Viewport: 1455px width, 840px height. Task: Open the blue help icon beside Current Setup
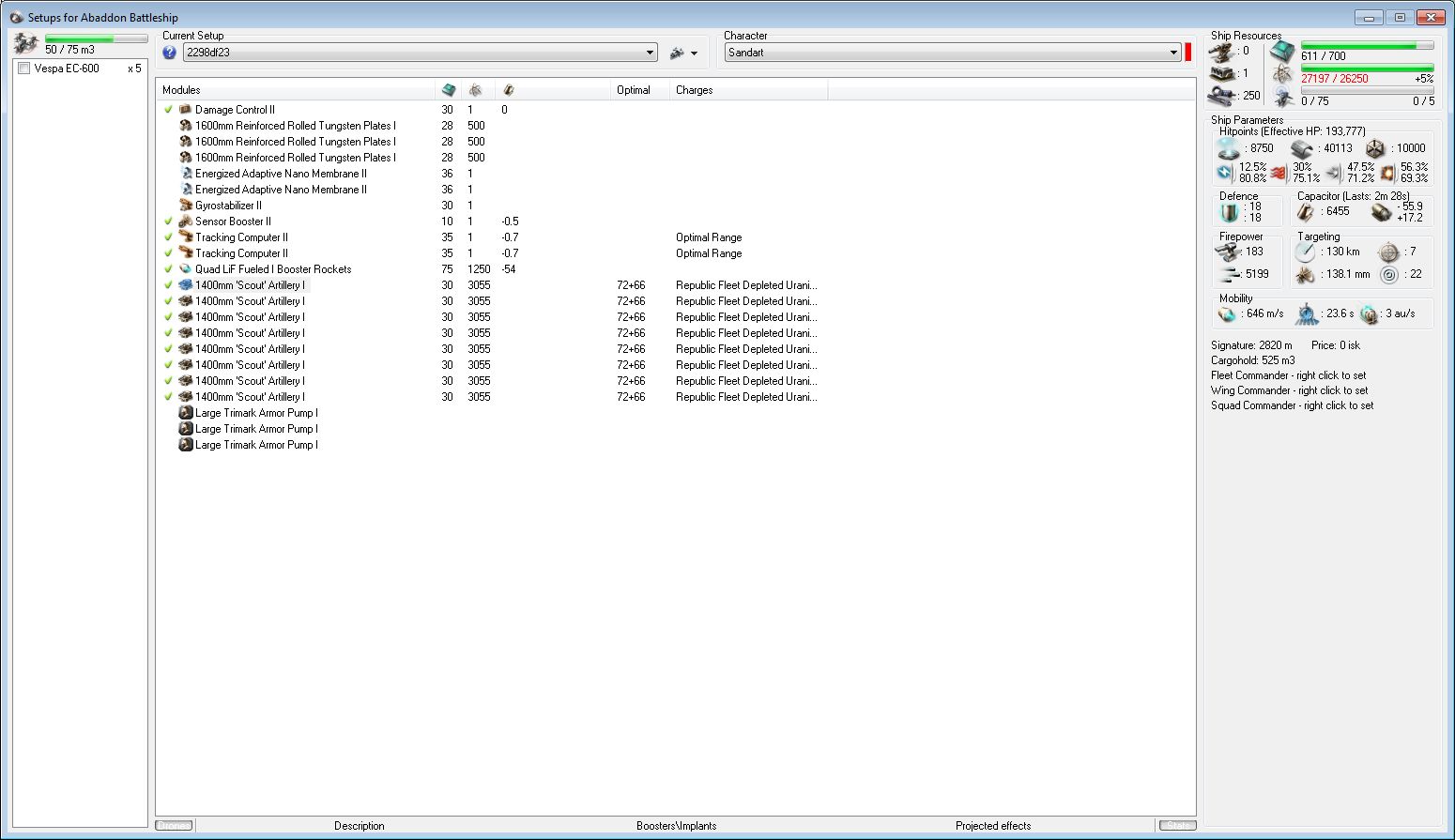pos(170,53)
